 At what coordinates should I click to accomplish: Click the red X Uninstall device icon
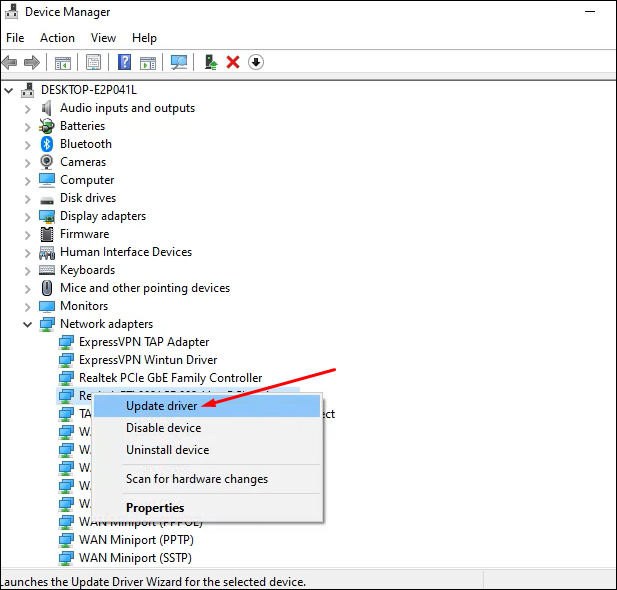(233, 62)
